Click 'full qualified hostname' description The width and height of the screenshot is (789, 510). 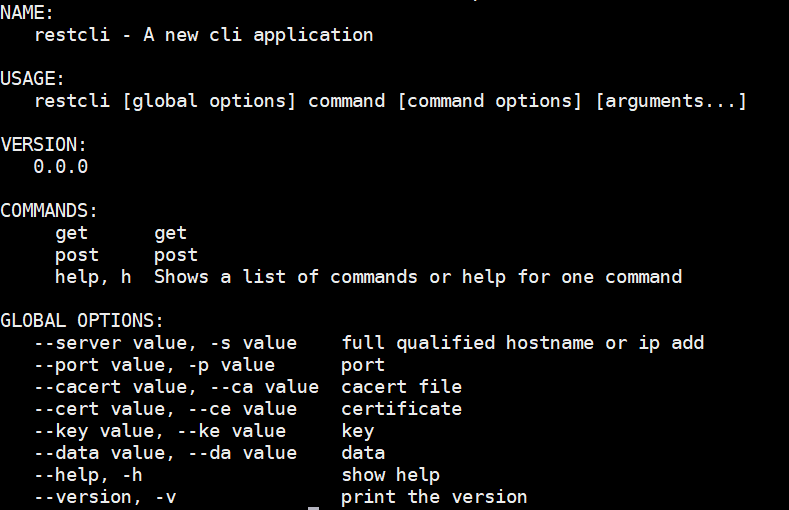tap(468, 343)
